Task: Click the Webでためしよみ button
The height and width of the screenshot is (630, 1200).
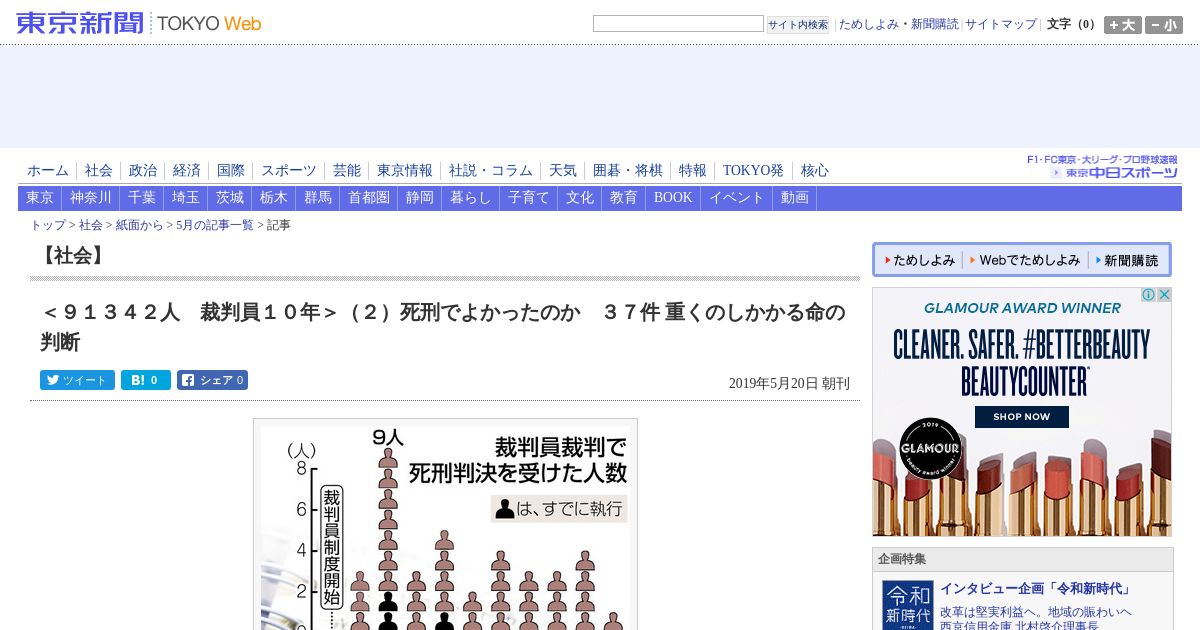Action: (x=1025, y=260)
